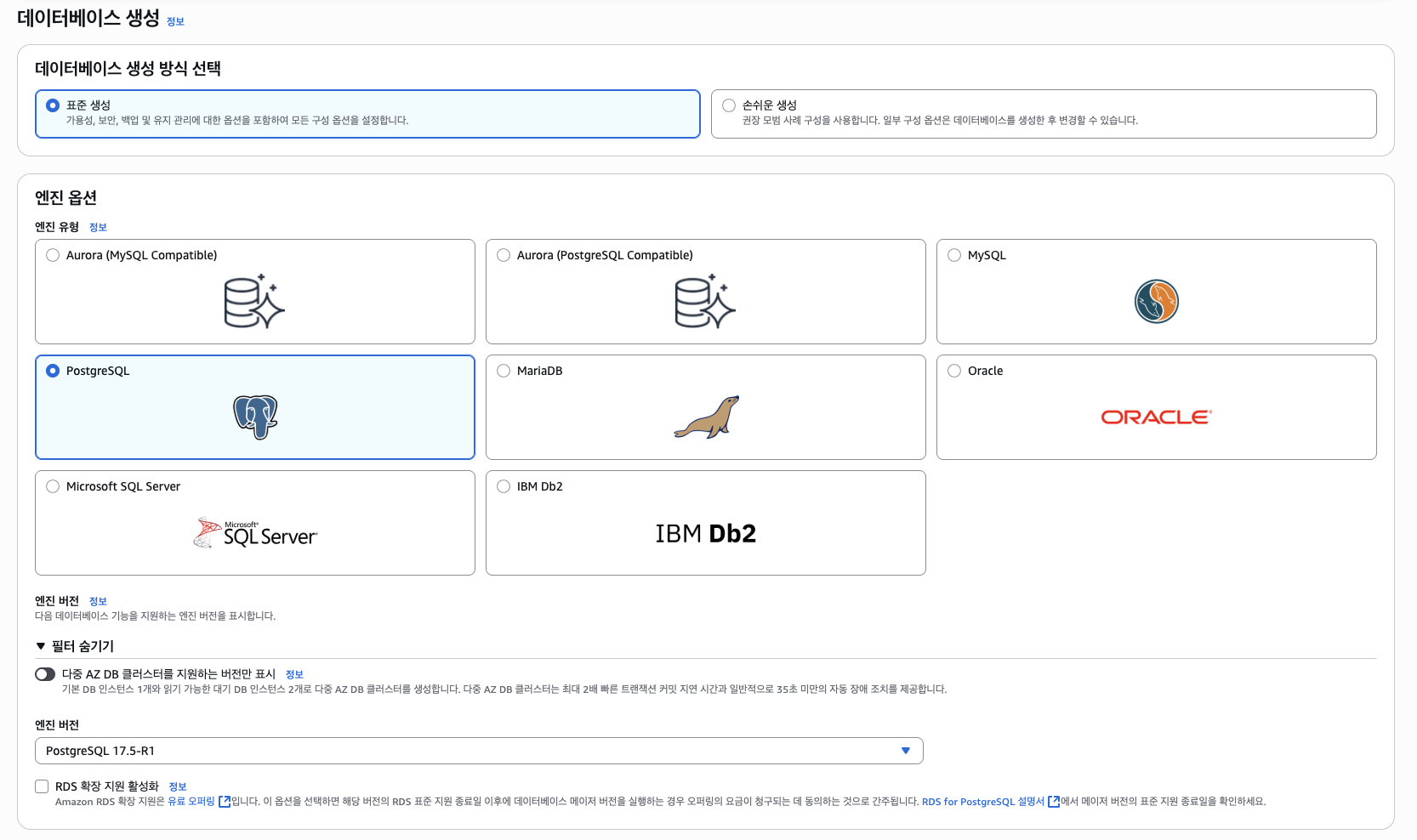This screenshot has height=840, width=1417.
Task: Click the 손쉬운 생성 description text
Action: pos(940,121)
